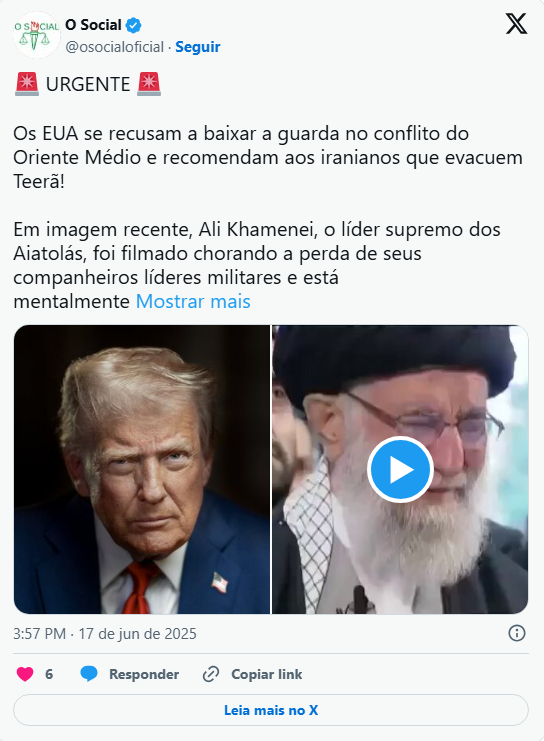The image size is (544, 741).
Task: Open the timestamp 3:57 PM 17 de jun
Action: (x=104, y=634)
